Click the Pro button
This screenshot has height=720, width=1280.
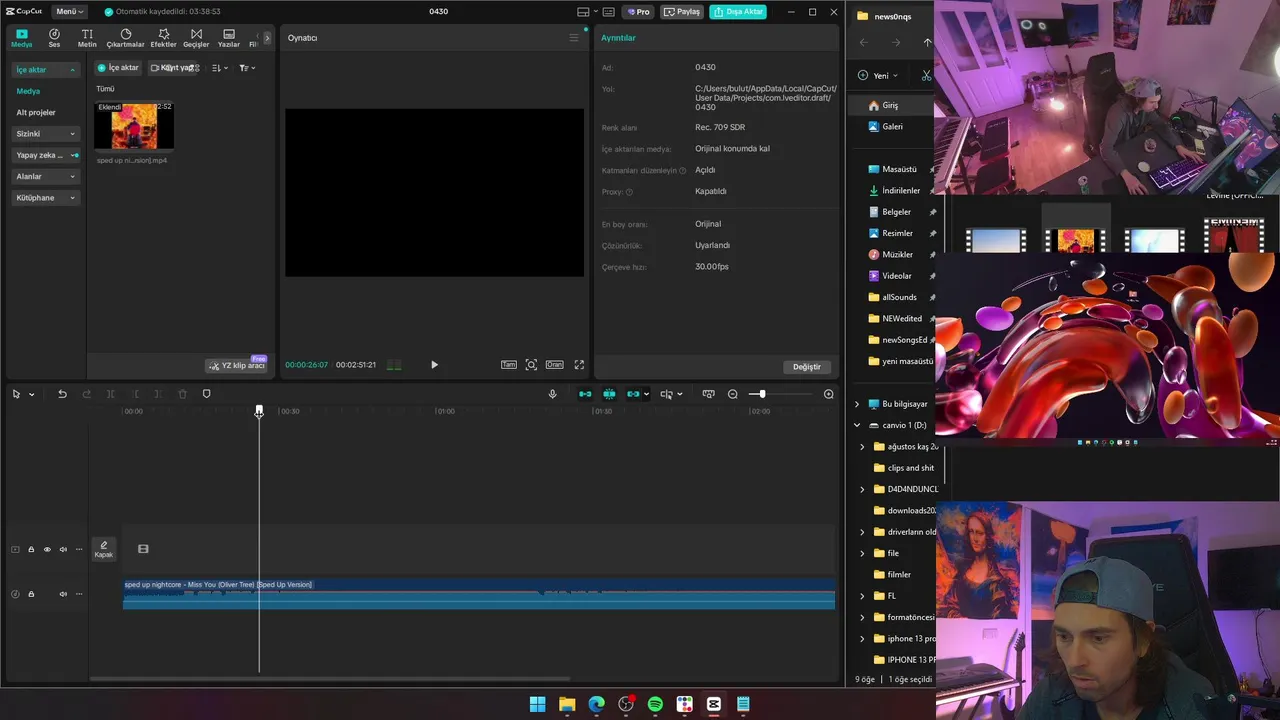(638, 12)
